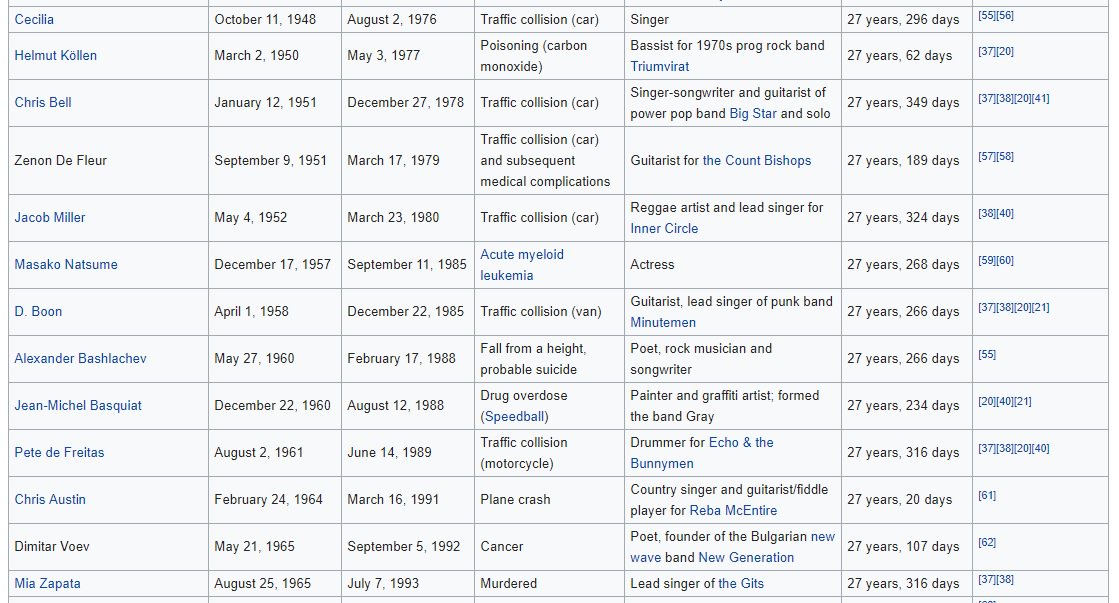Screen dimensions: 1119x603
Task: Click the age 27 years, 349 days
Action: (903, 102)
